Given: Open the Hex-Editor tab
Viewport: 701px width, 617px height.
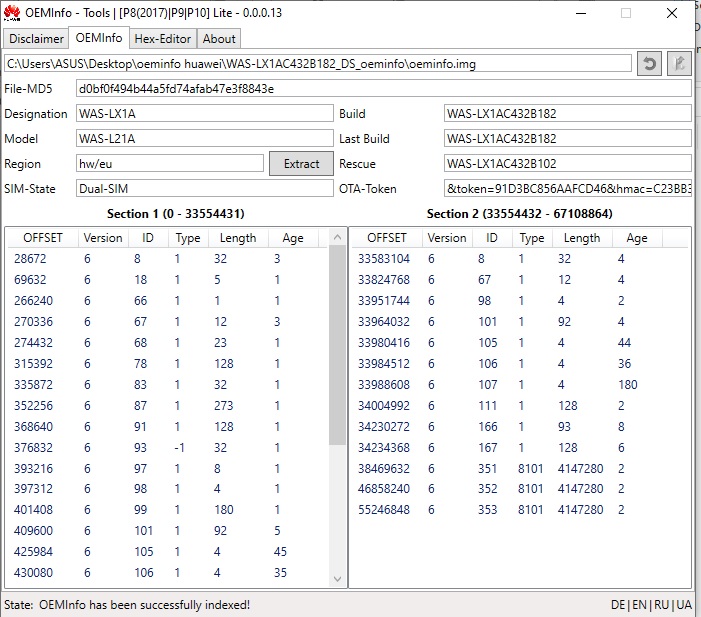Looking at the screenshot, I should pyautogui.click(x=163, y=39).
